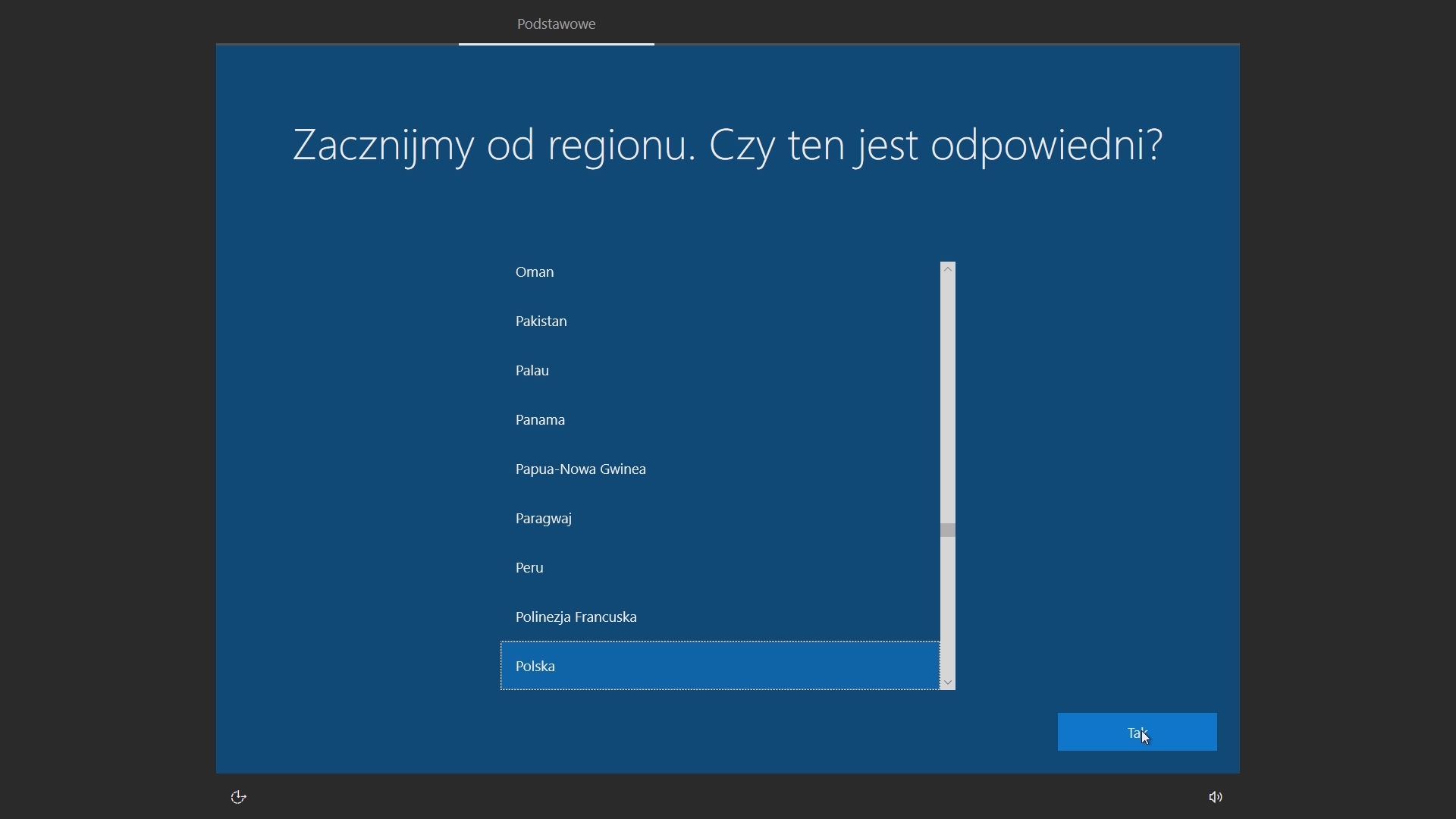
Task: Click the region list scroll-up arrow
Action: pos(948,269)
